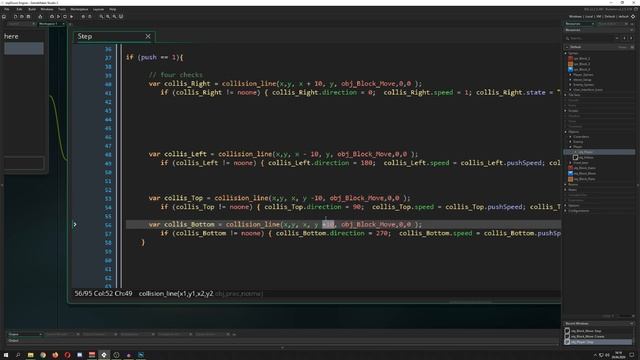Expand the Scripts folder
640x360 pixels.
tap(566, 111)
